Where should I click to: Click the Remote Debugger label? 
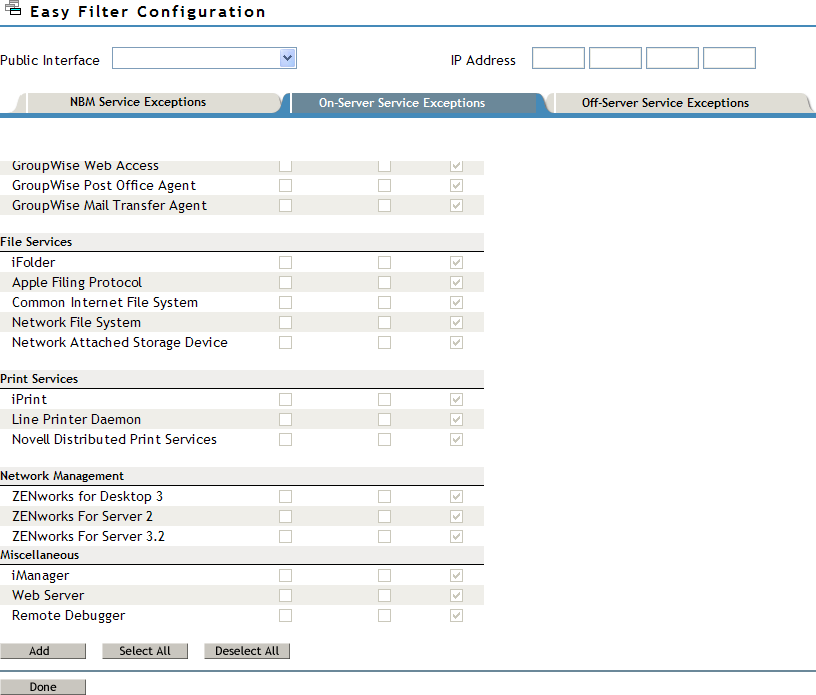[x=68, y=615]
